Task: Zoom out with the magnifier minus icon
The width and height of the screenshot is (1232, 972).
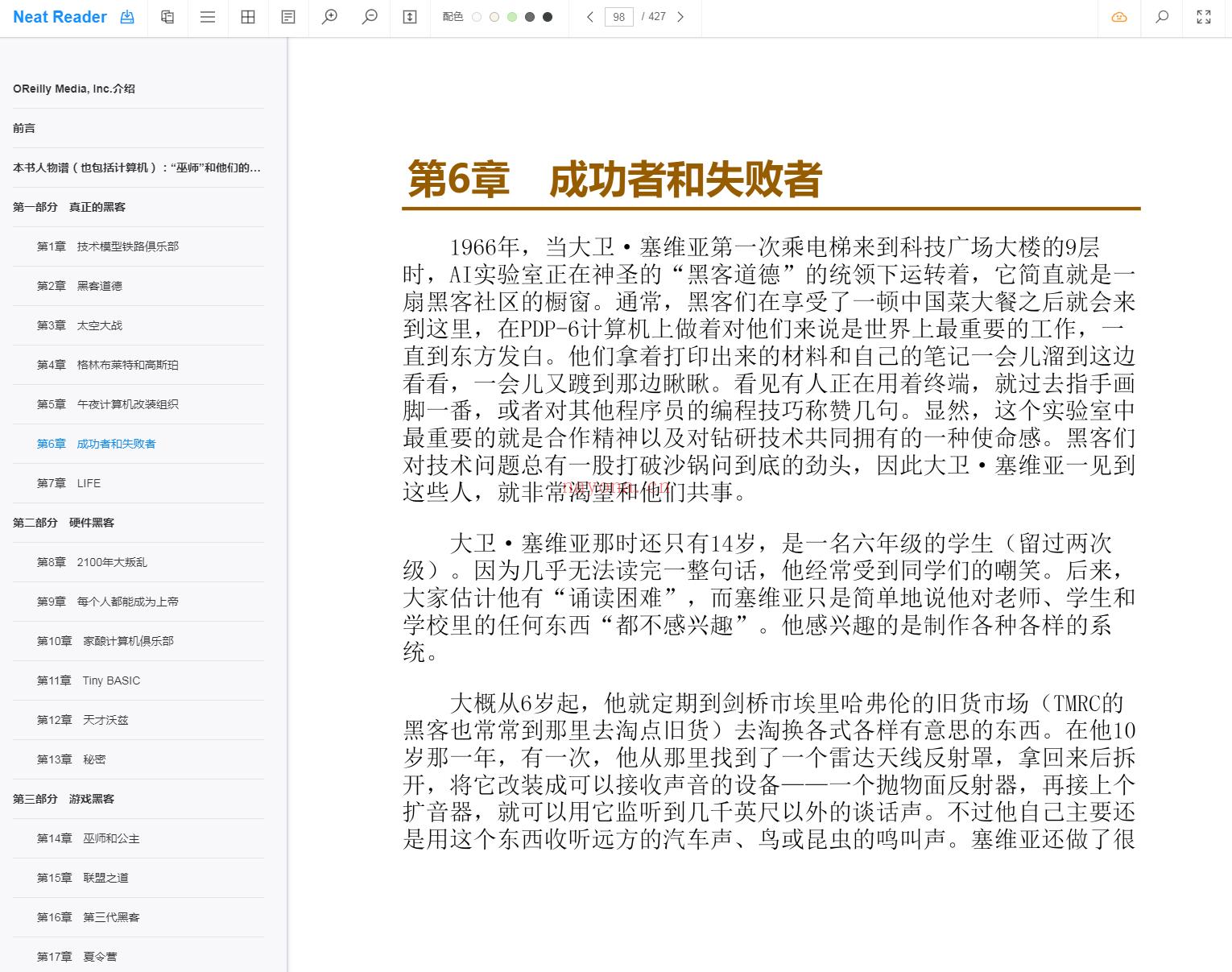Action: pos(370,17)
